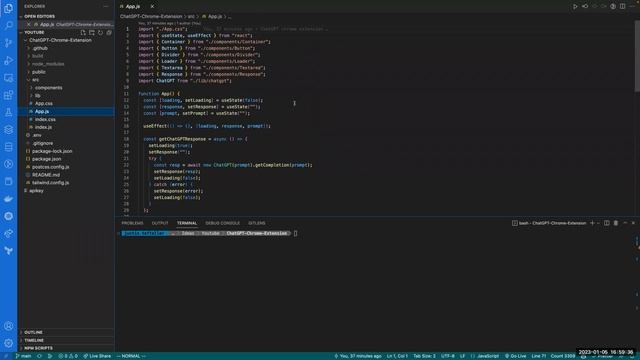Open the Docker whale icon view
This screenshot has width=640, height=360.
click(x=8, y=199)
